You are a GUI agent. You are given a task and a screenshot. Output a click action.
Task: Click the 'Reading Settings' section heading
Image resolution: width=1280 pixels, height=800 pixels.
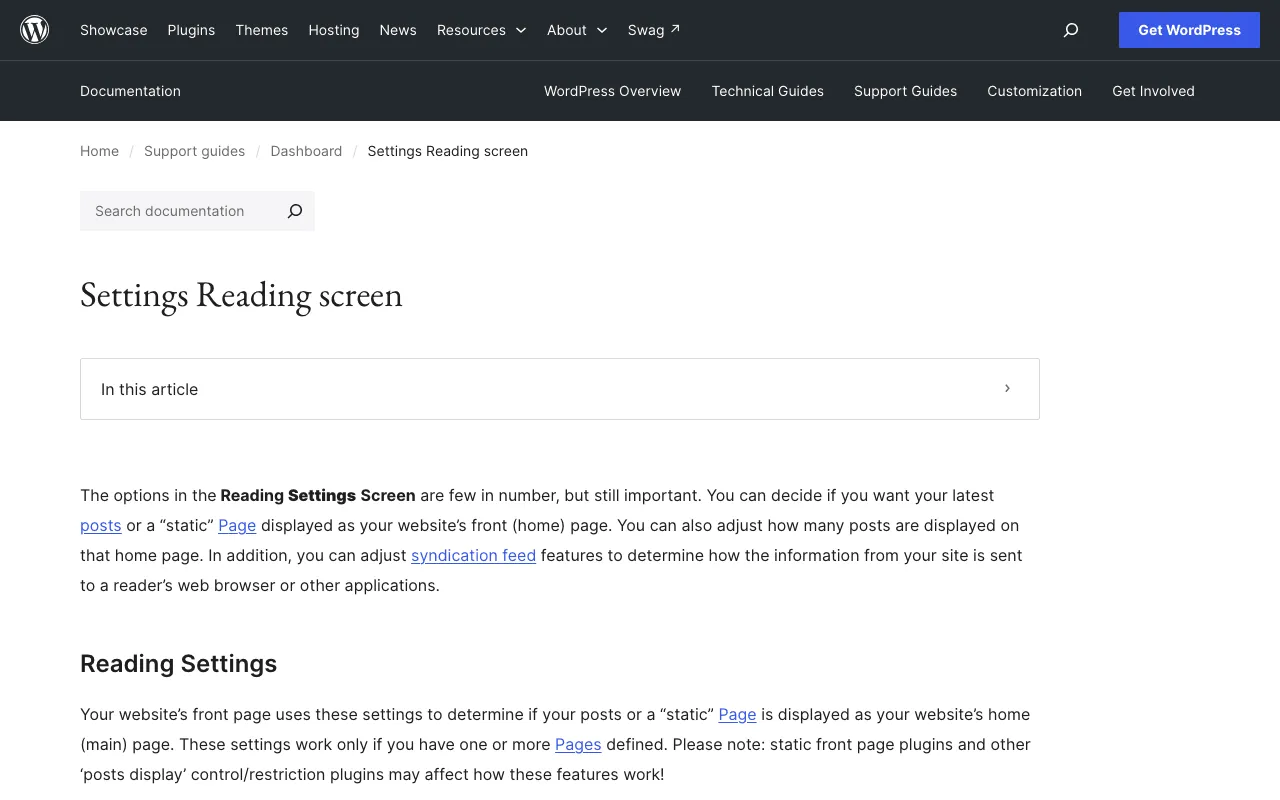coord(178,664)
